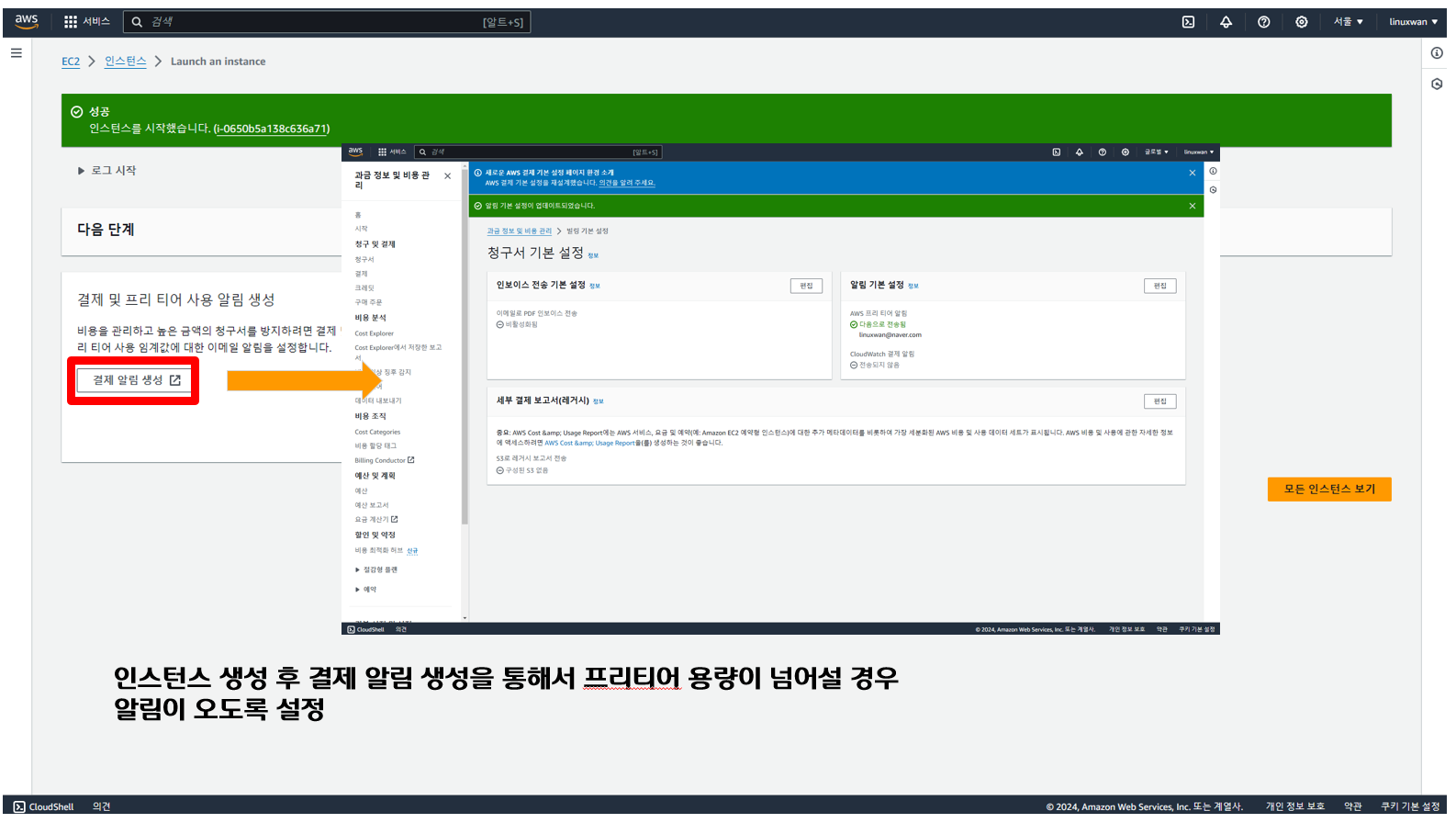Expand 예약 in billing sidebar

coord(365,590)
